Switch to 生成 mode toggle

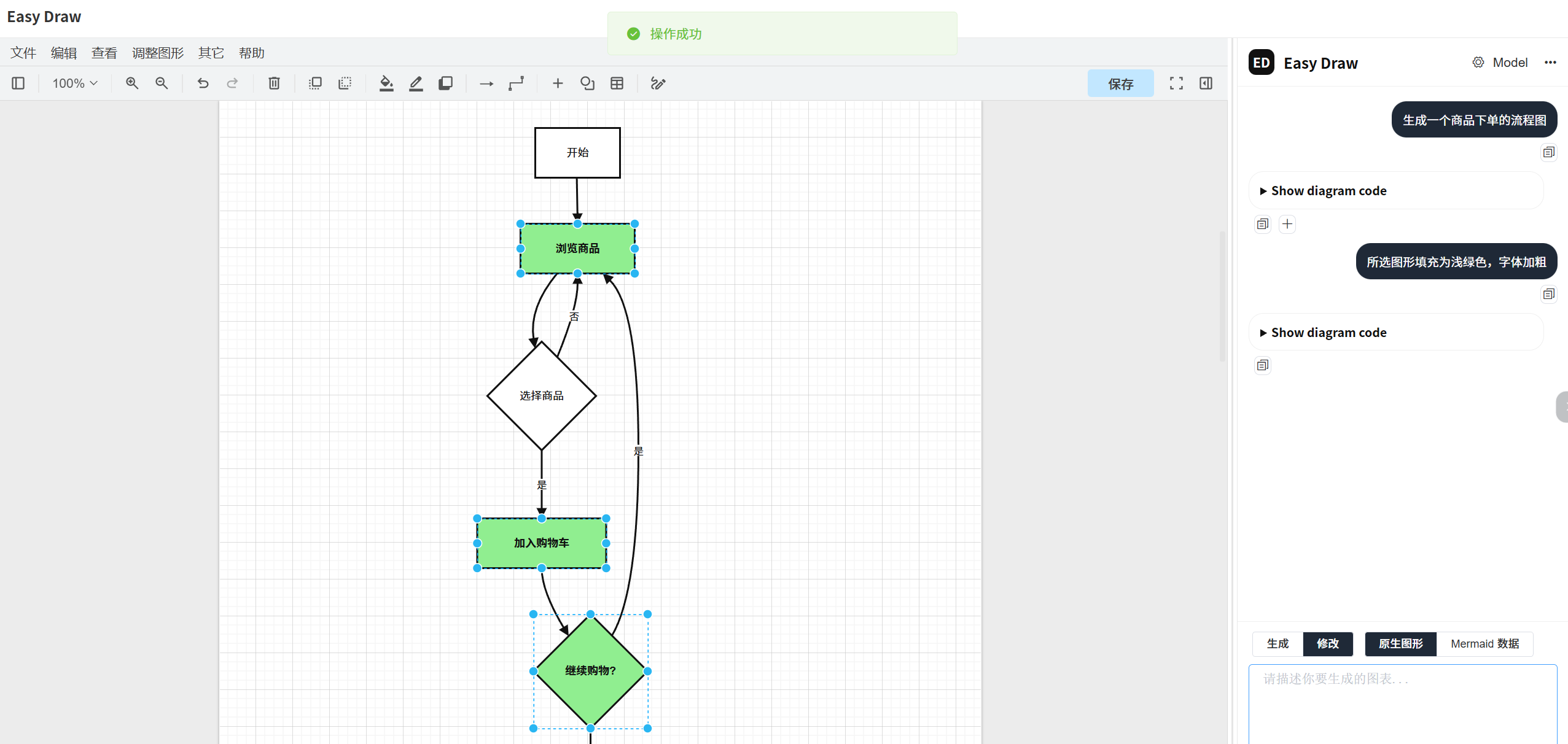pyautogui.click(x=1277, y=643)
